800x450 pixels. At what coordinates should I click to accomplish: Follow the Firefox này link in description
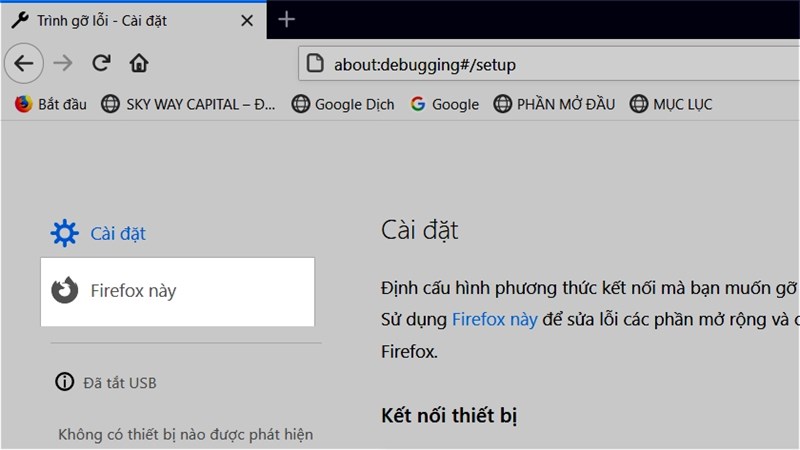(494, 320)
